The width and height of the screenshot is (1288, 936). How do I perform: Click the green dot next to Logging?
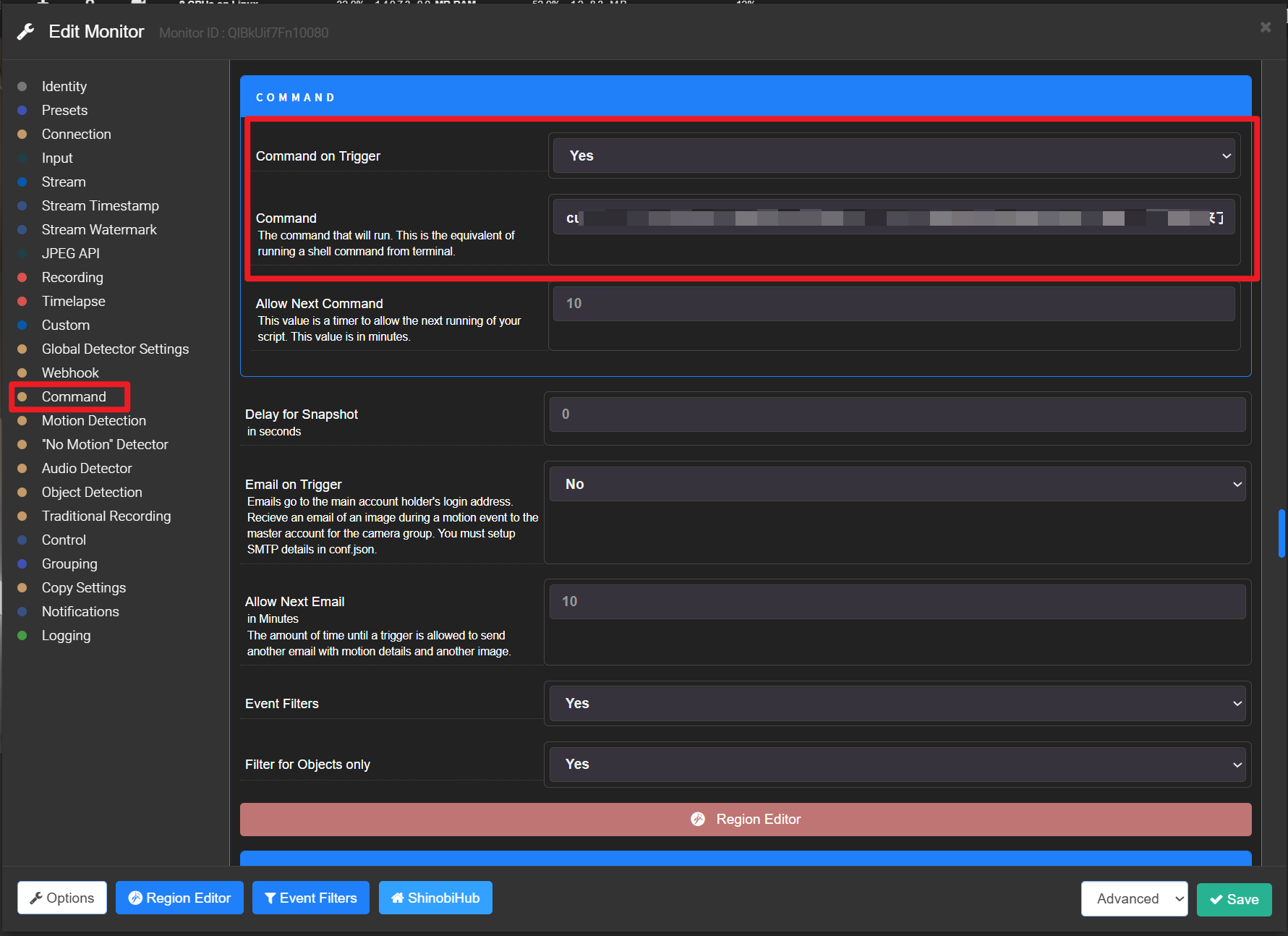[x=22, y=635]
